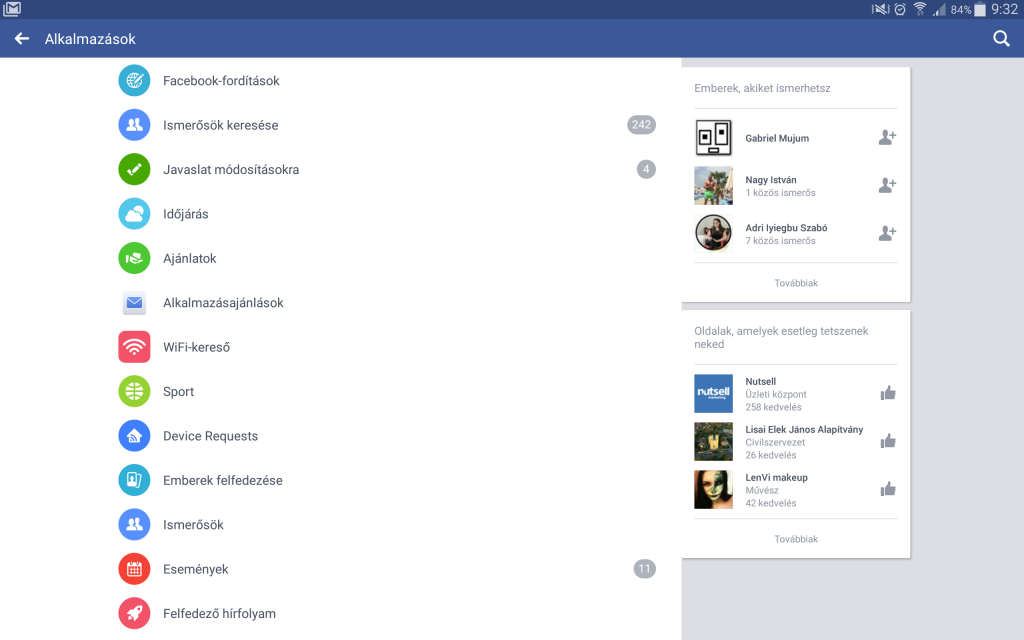The image size is (1024, 640).
Task: Tap the Felfedező hírfolyam rocket icon
Action: tap(134, 613)
